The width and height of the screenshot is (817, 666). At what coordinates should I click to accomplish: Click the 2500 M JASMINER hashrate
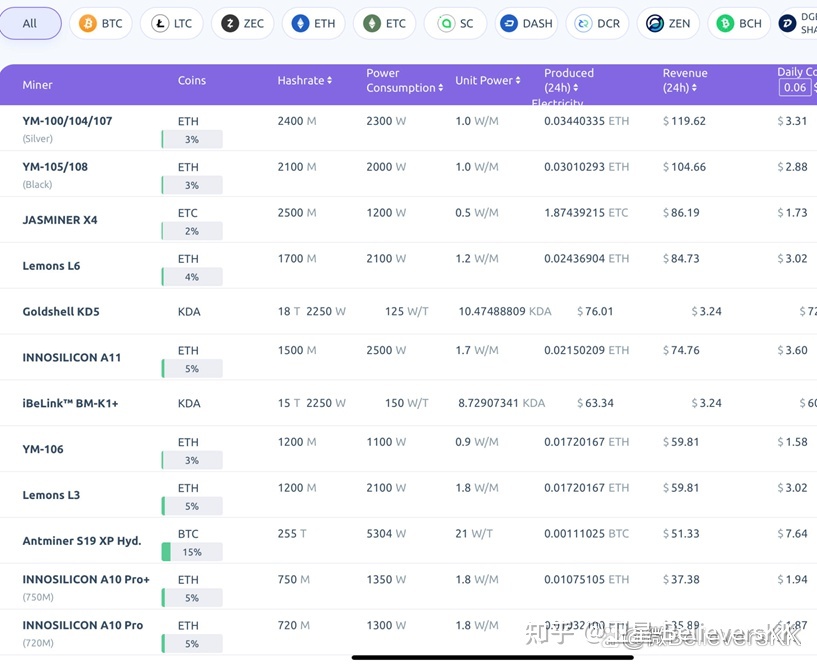tap(296, 213)
